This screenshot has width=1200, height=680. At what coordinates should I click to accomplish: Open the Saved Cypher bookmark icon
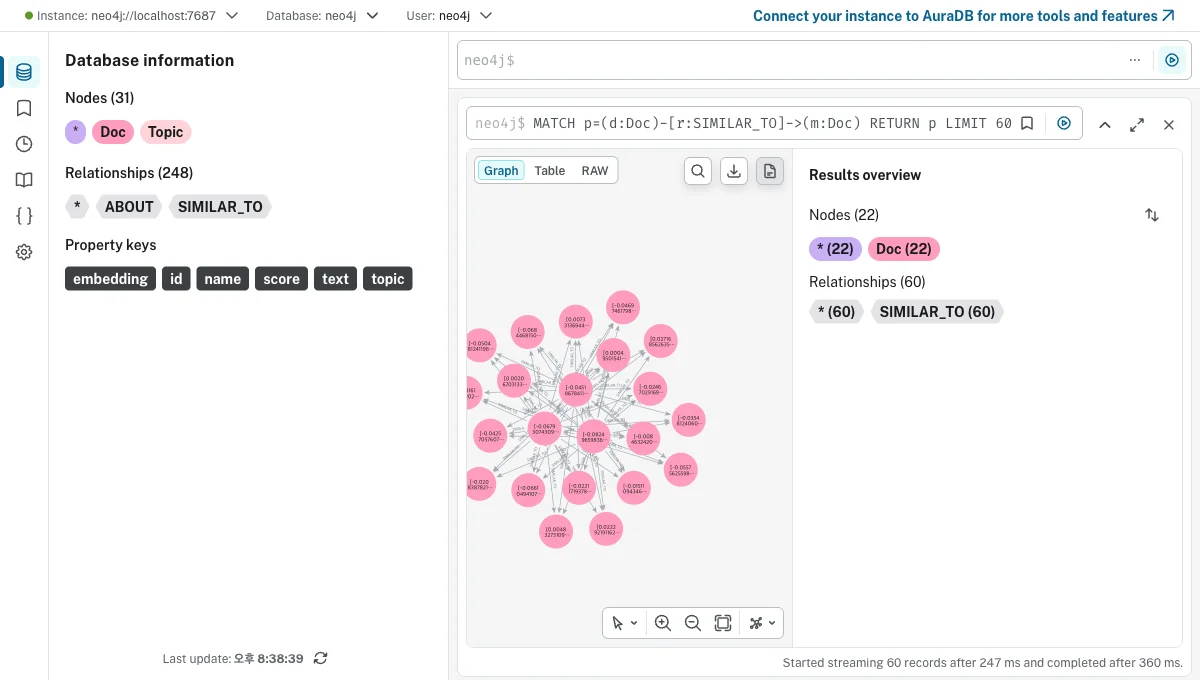tap(24, 108)
